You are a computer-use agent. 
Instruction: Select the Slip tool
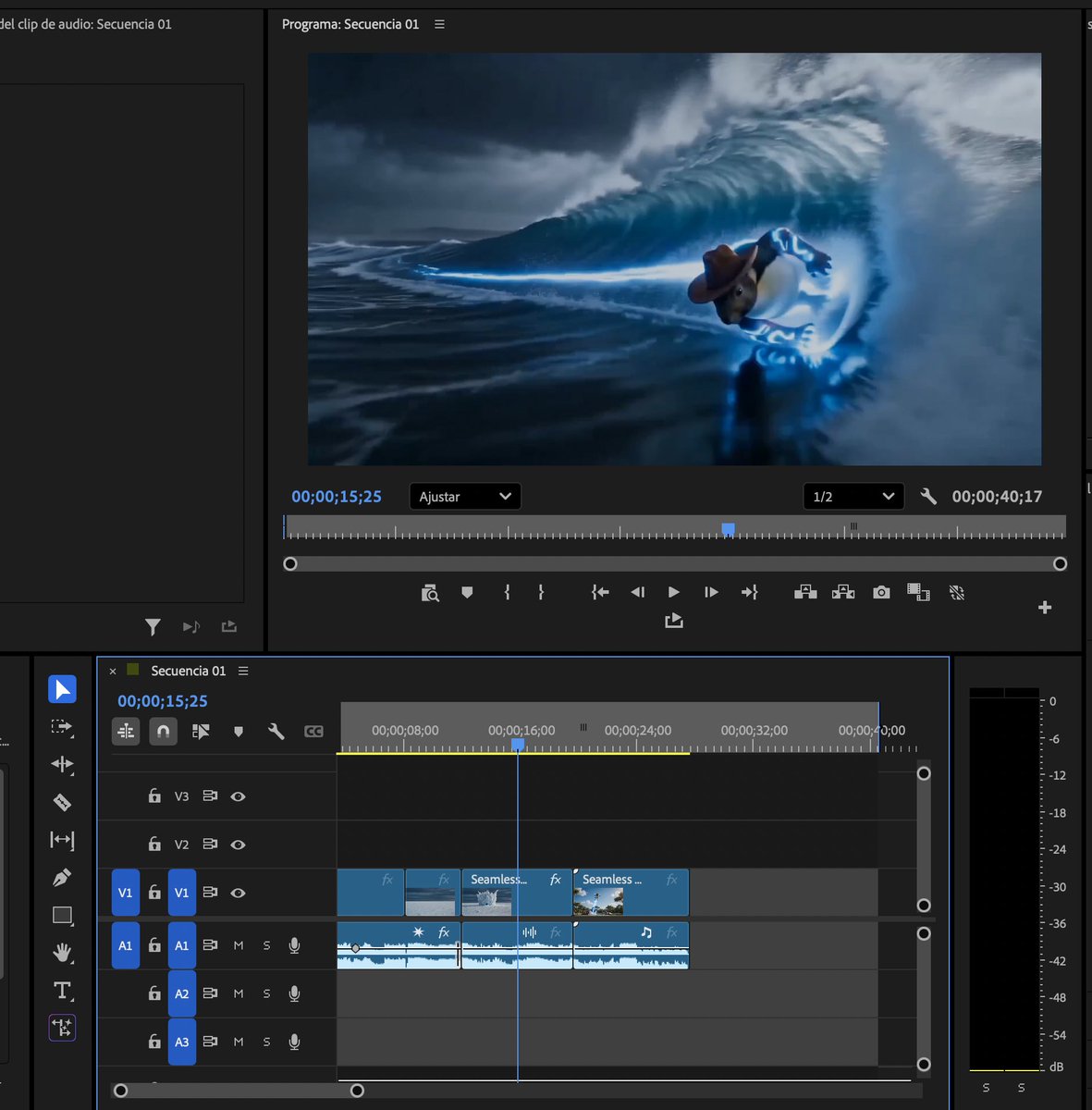[62, 840]
